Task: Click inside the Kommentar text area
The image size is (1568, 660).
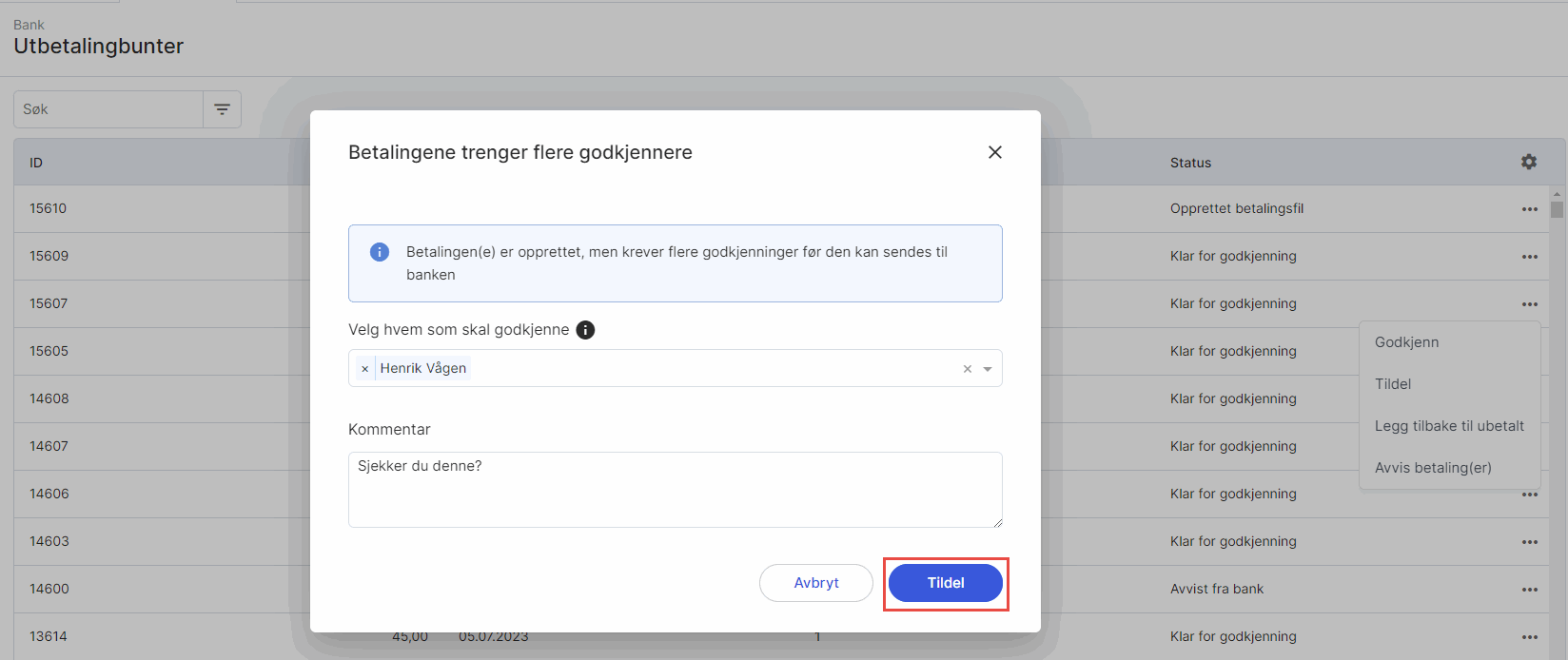Action: click(675, 495)
